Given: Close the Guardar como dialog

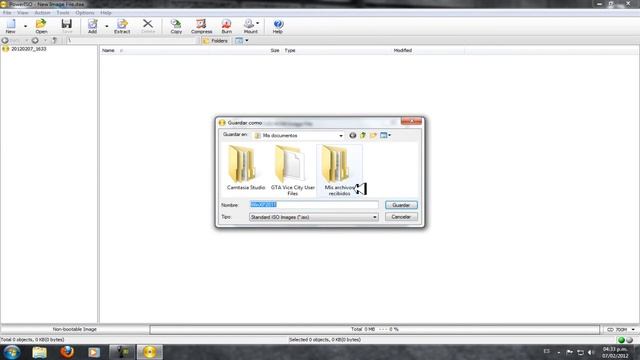Looking at the screenshot, I should click(411, 121).
